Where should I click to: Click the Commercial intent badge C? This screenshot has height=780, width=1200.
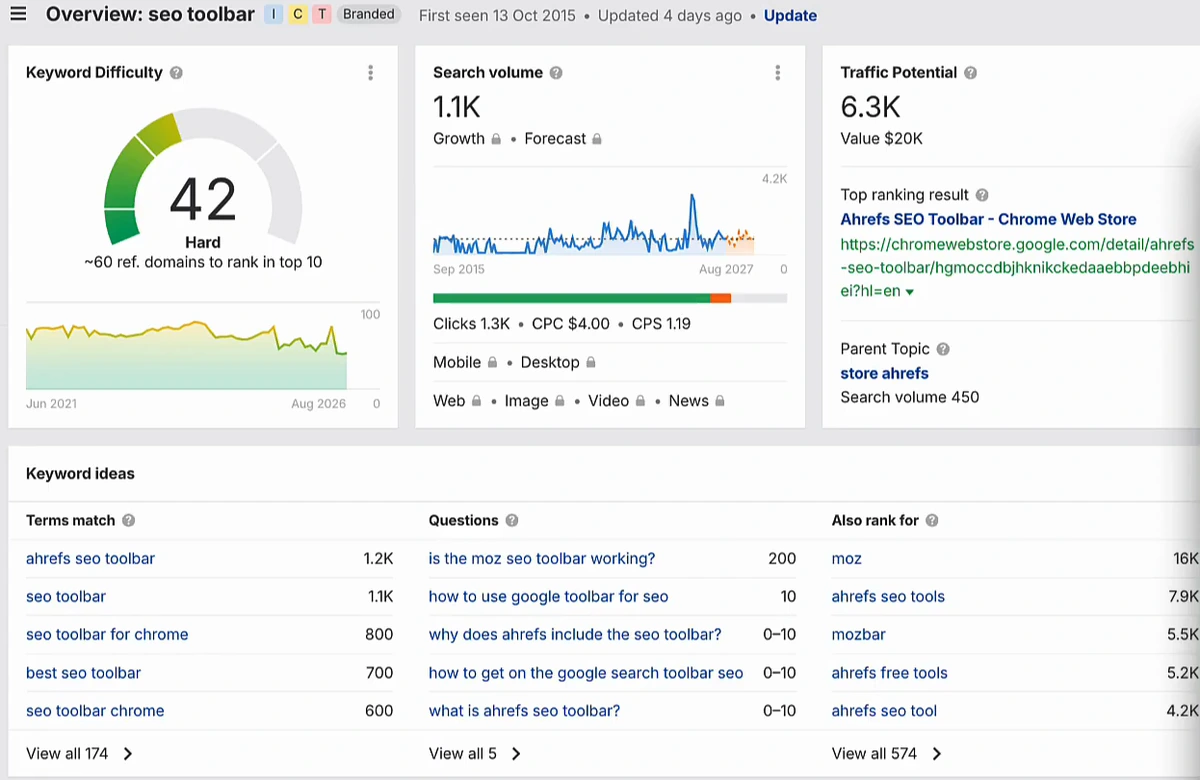pos(297,15)
